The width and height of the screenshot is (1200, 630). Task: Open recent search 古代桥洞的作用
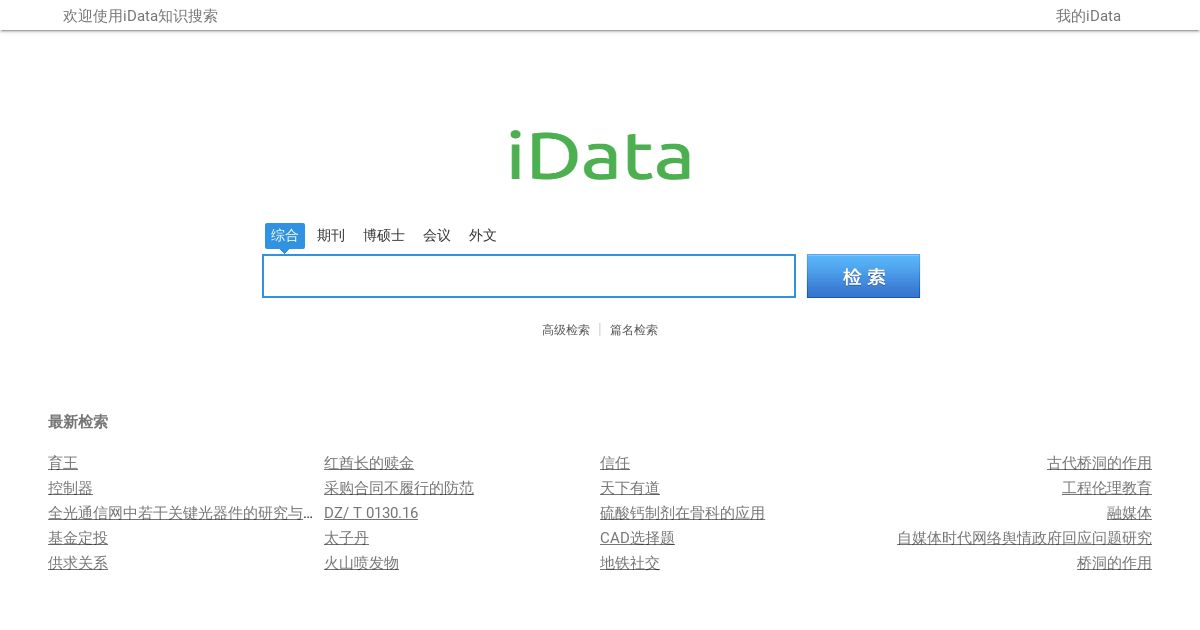point(1099,463)
